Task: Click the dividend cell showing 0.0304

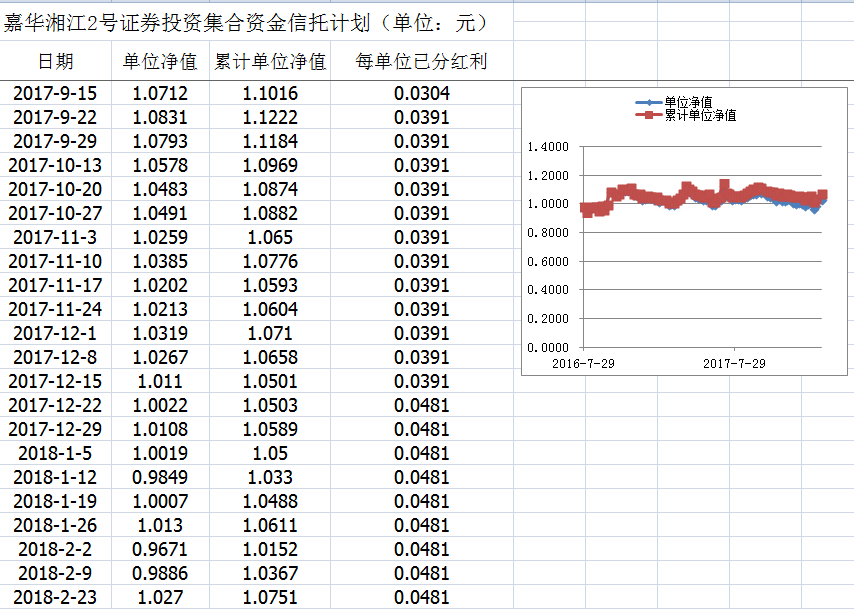Action: [x=421, y=94]
